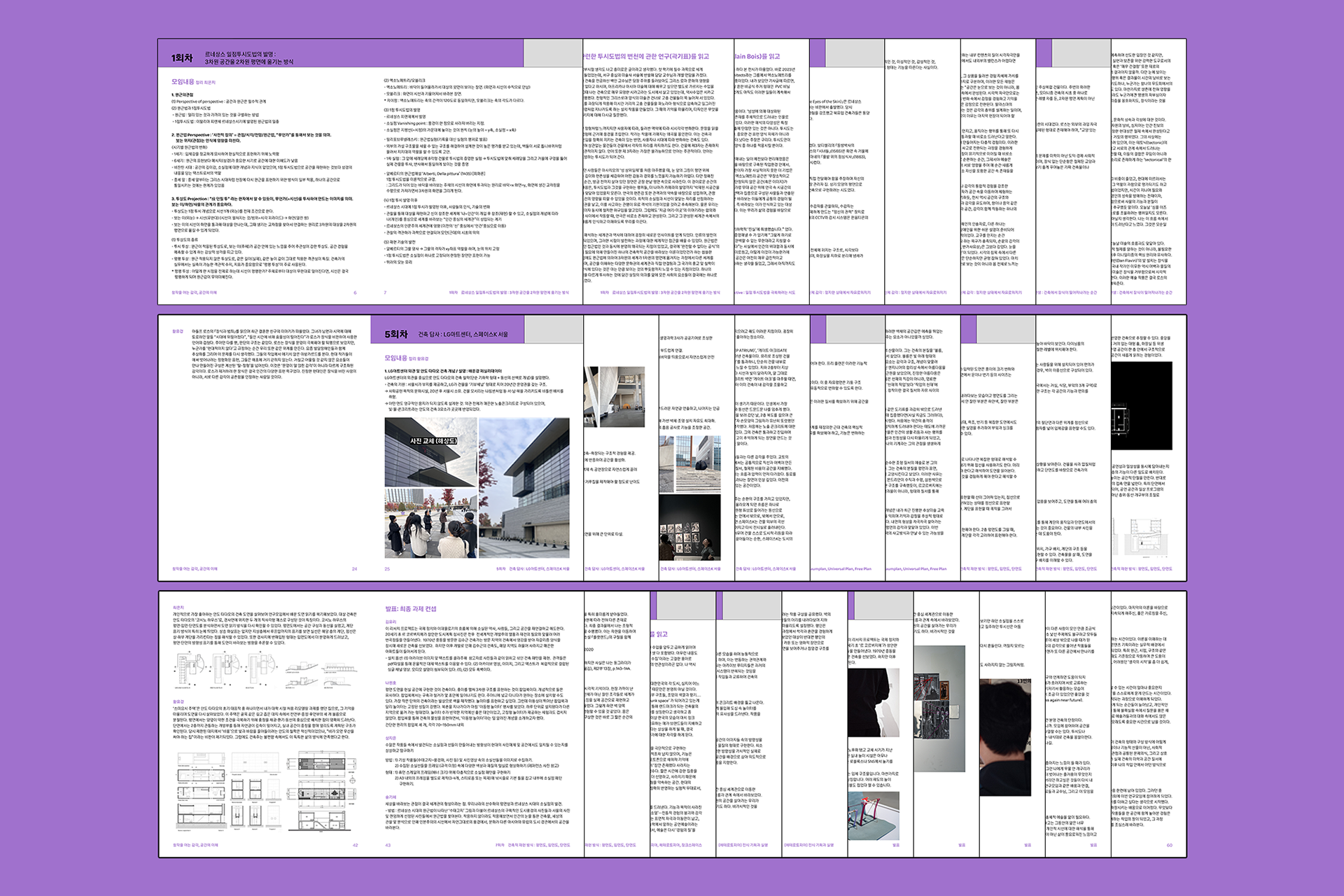Select the tall LG Arts Center building photo

(x=524, y=486)
